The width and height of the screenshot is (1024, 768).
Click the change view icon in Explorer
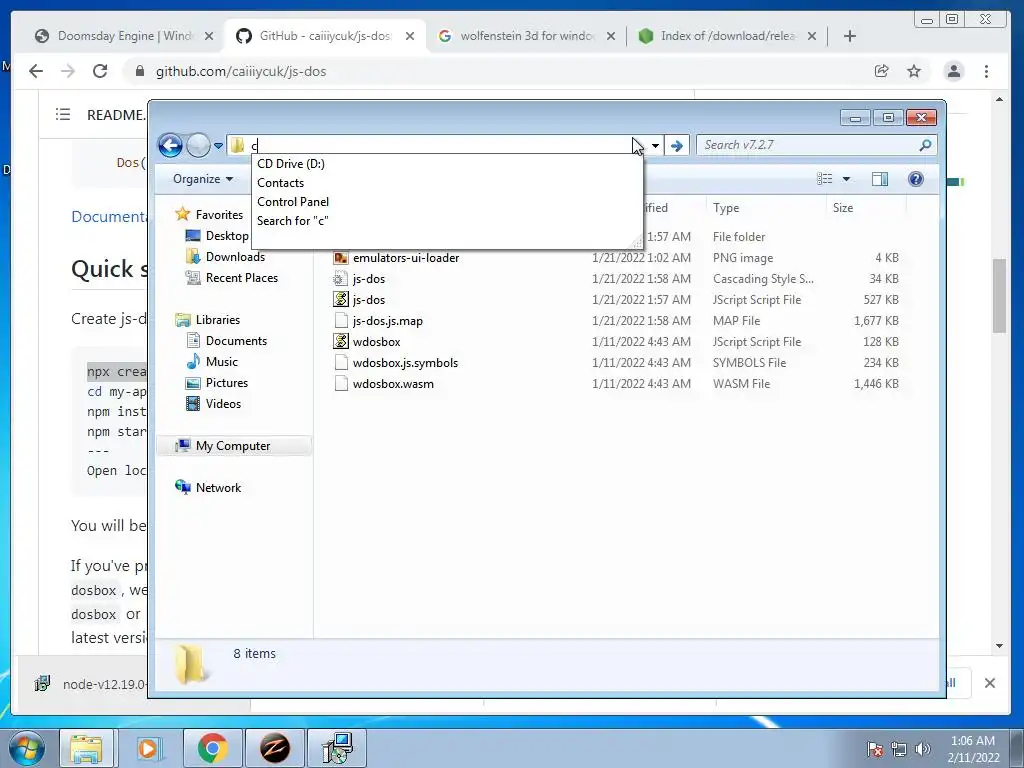[825, 179]
